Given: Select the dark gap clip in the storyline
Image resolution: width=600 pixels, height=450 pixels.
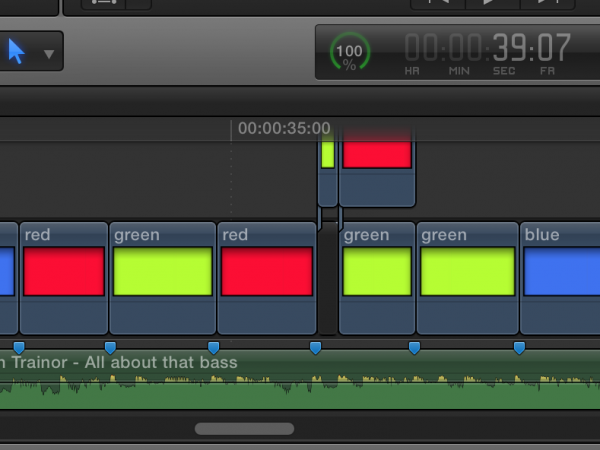Looking at the screenshot, I should point(328,278).
